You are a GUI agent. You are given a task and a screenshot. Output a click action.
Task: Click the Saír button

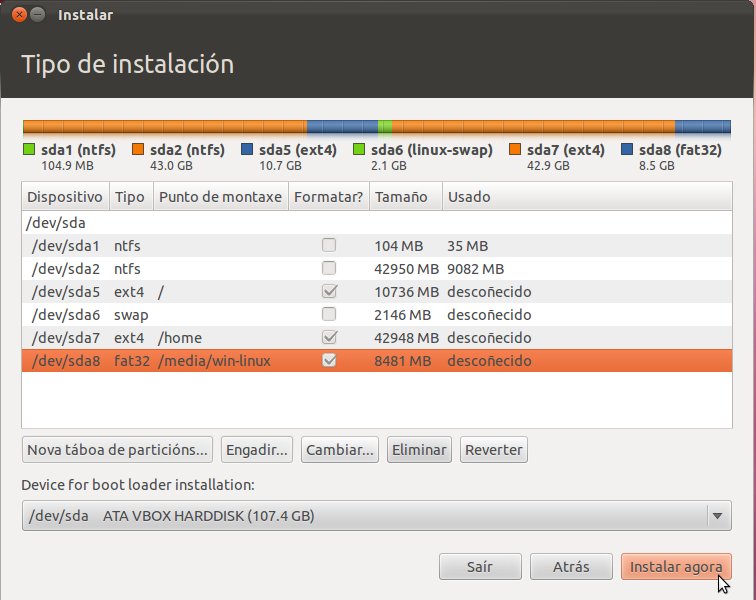(x=480, y=566)
